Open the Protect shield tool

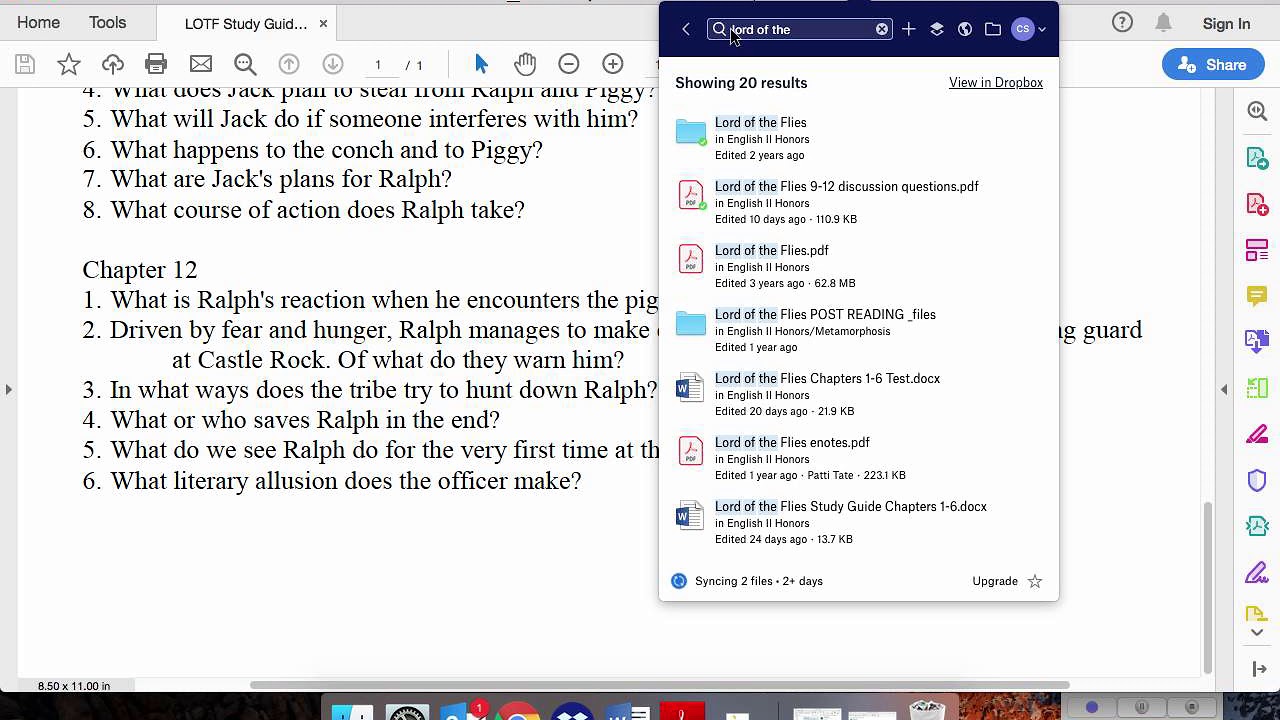coord(1257,480)
